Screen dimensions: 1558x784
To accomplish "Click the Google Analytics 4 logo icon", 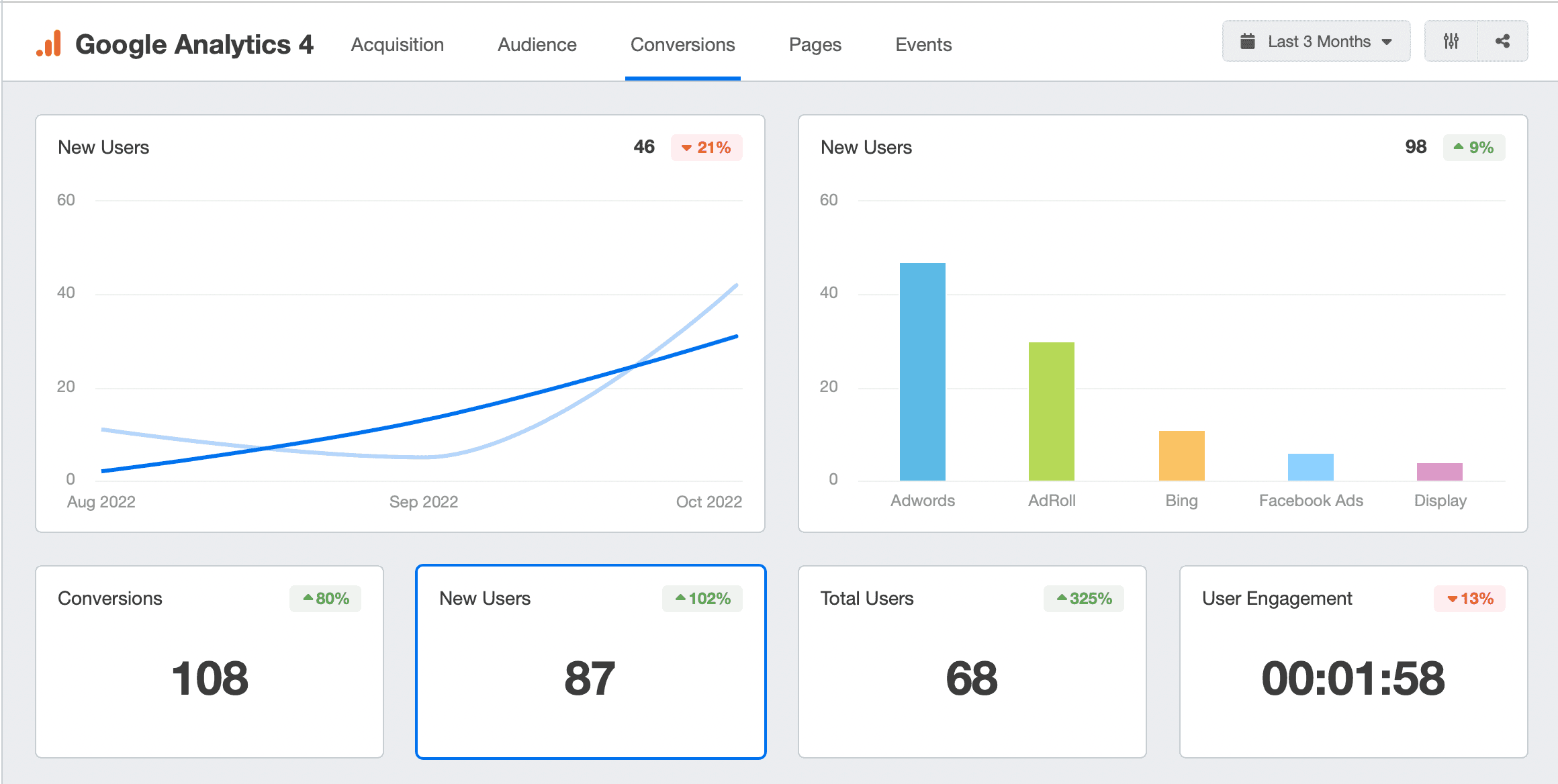I will tap(48, 44).
